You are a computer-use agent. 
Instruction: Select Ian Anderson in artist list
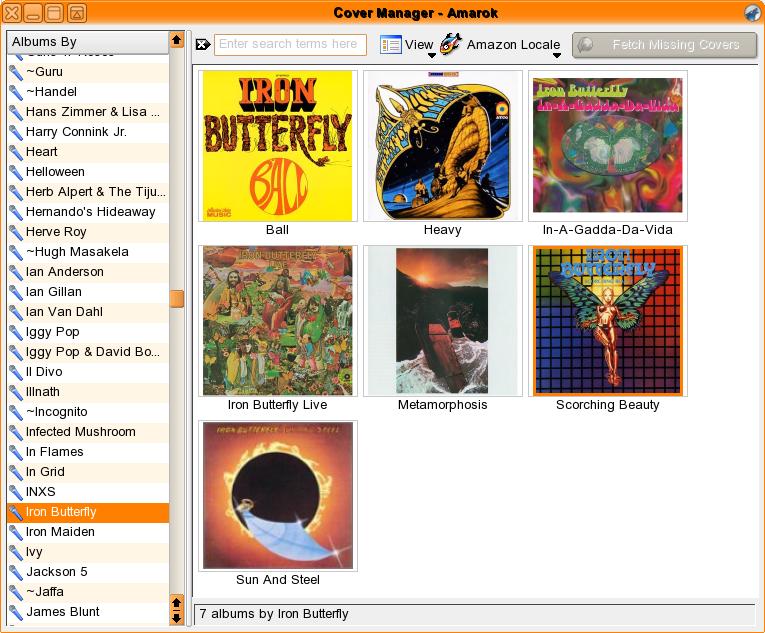(88, 272)
